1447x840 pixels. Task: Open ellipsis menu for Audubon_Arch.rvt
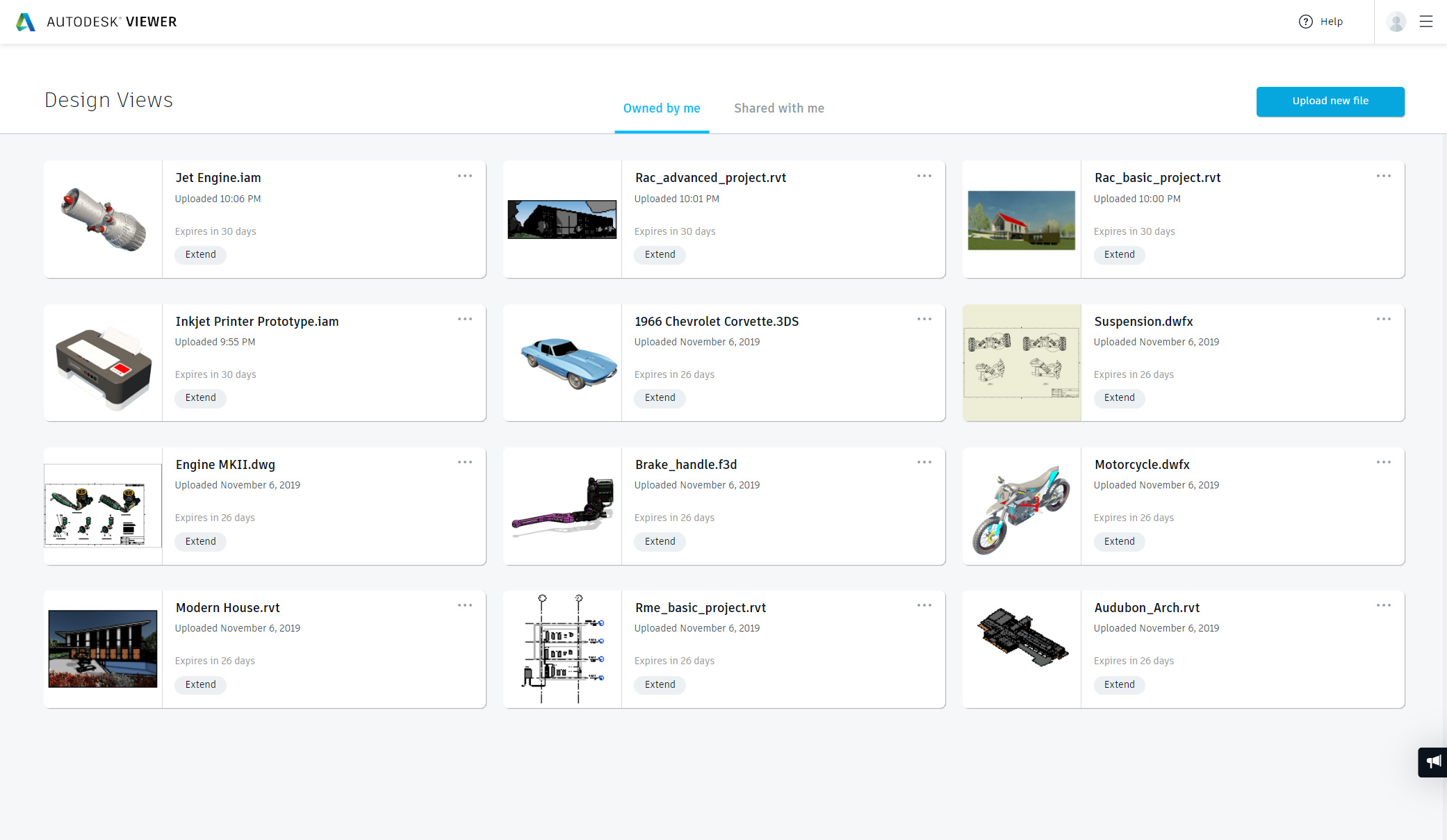1384,605
